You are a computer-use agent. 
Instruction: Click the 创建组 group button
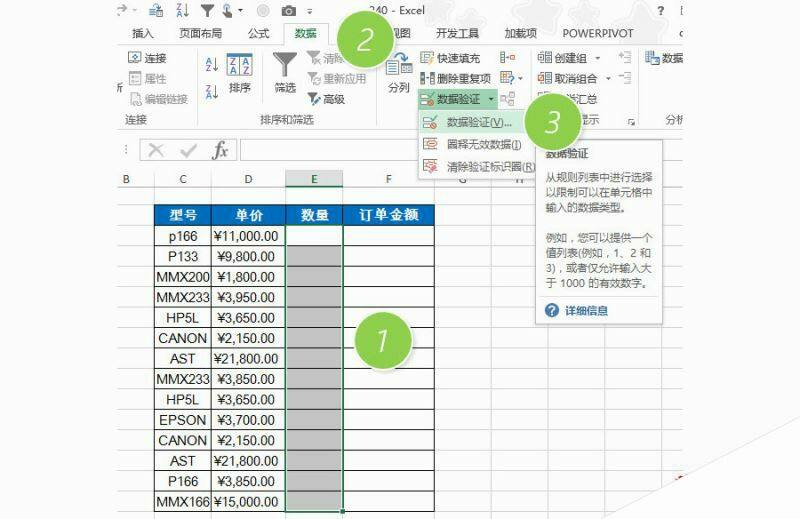562,58
